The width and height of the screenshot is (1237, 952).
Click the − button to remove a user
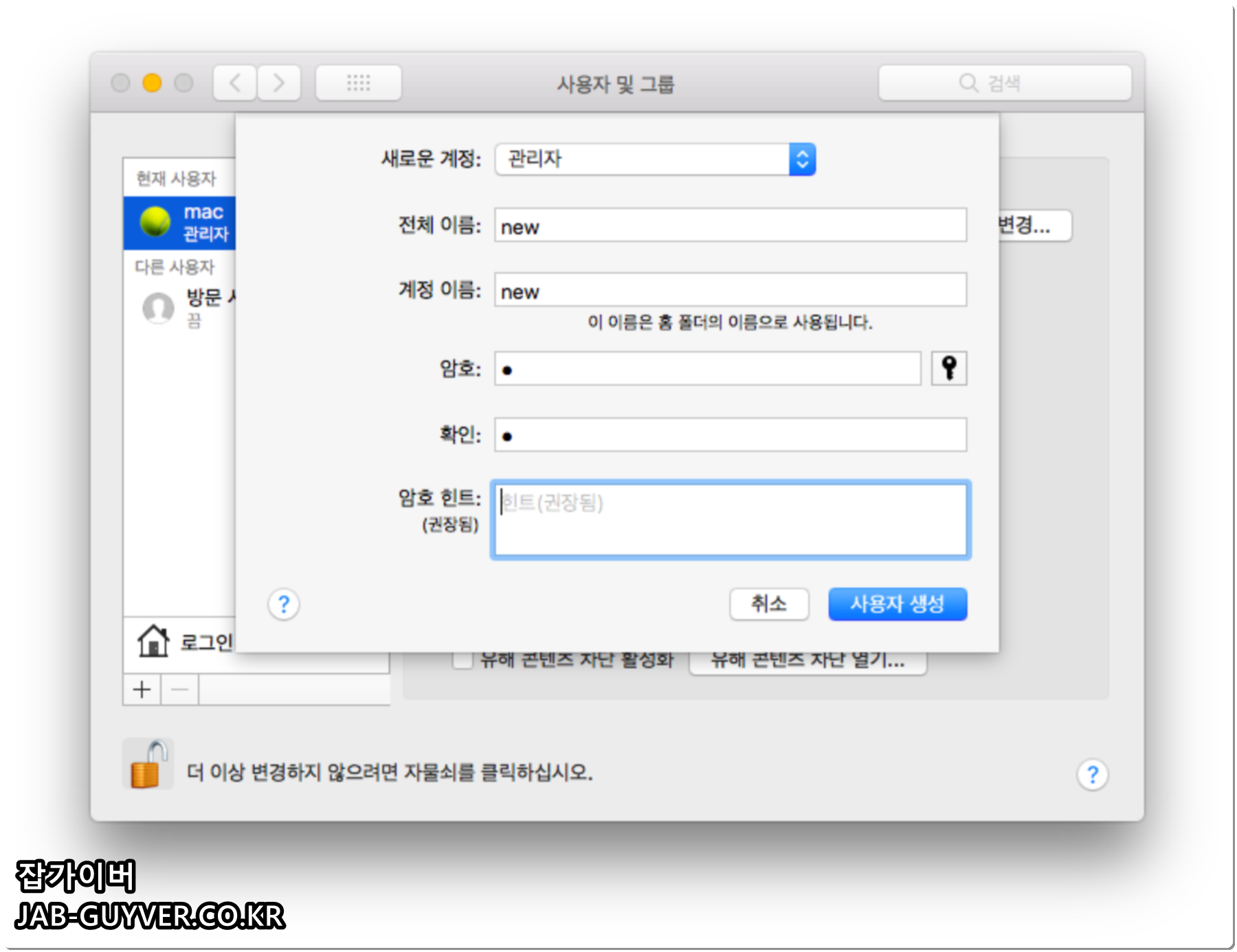178,689
